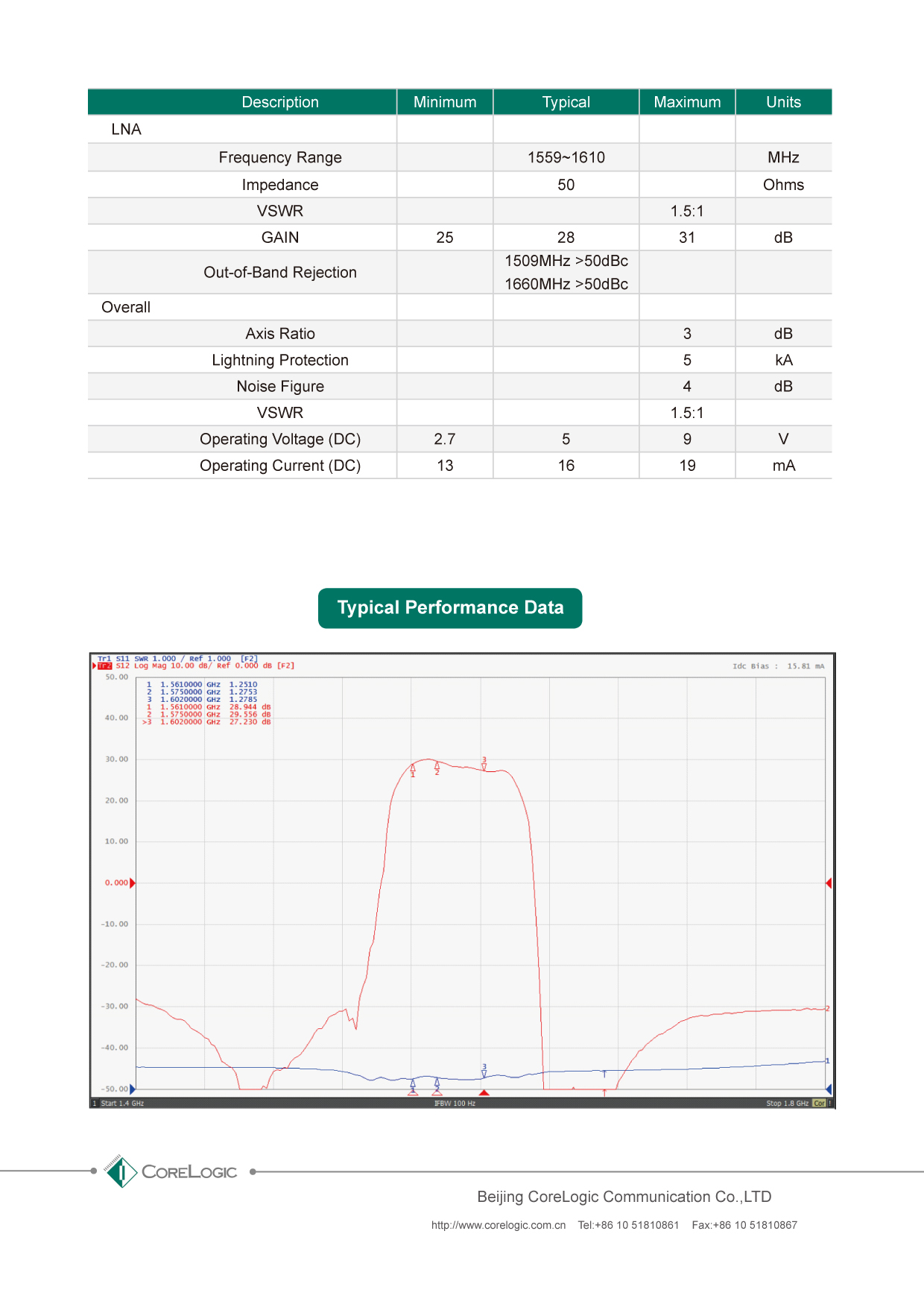Click the CoreLogic diamond logo icon
The height and width of the screenshot is (1307, 924).
pyautogui.click(x=120, y=1171)
